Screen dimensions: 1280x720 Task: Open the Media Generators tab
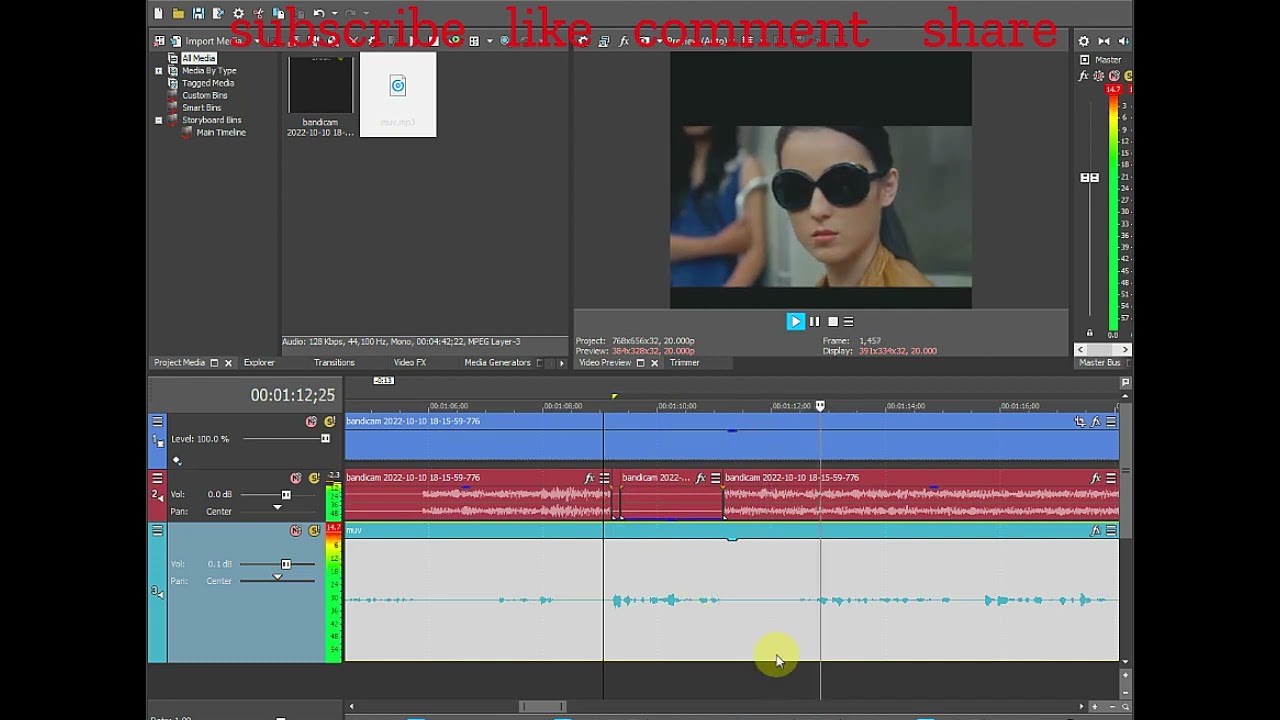pos(497,363)
